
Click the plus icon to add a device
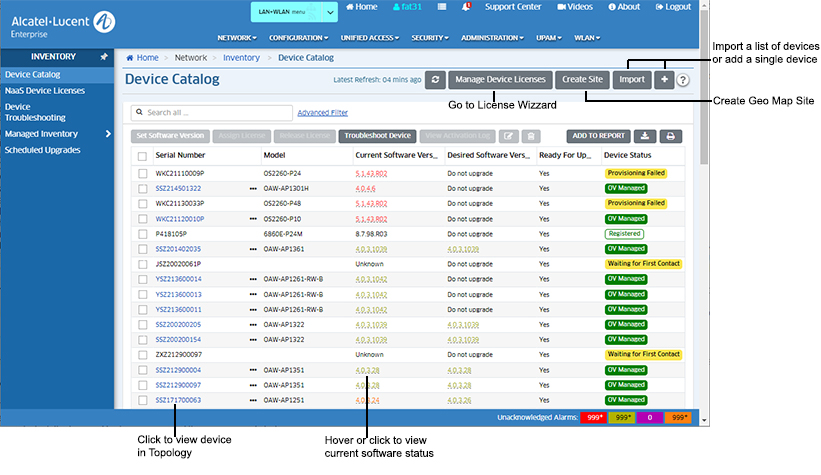click(x=664, y=80)
